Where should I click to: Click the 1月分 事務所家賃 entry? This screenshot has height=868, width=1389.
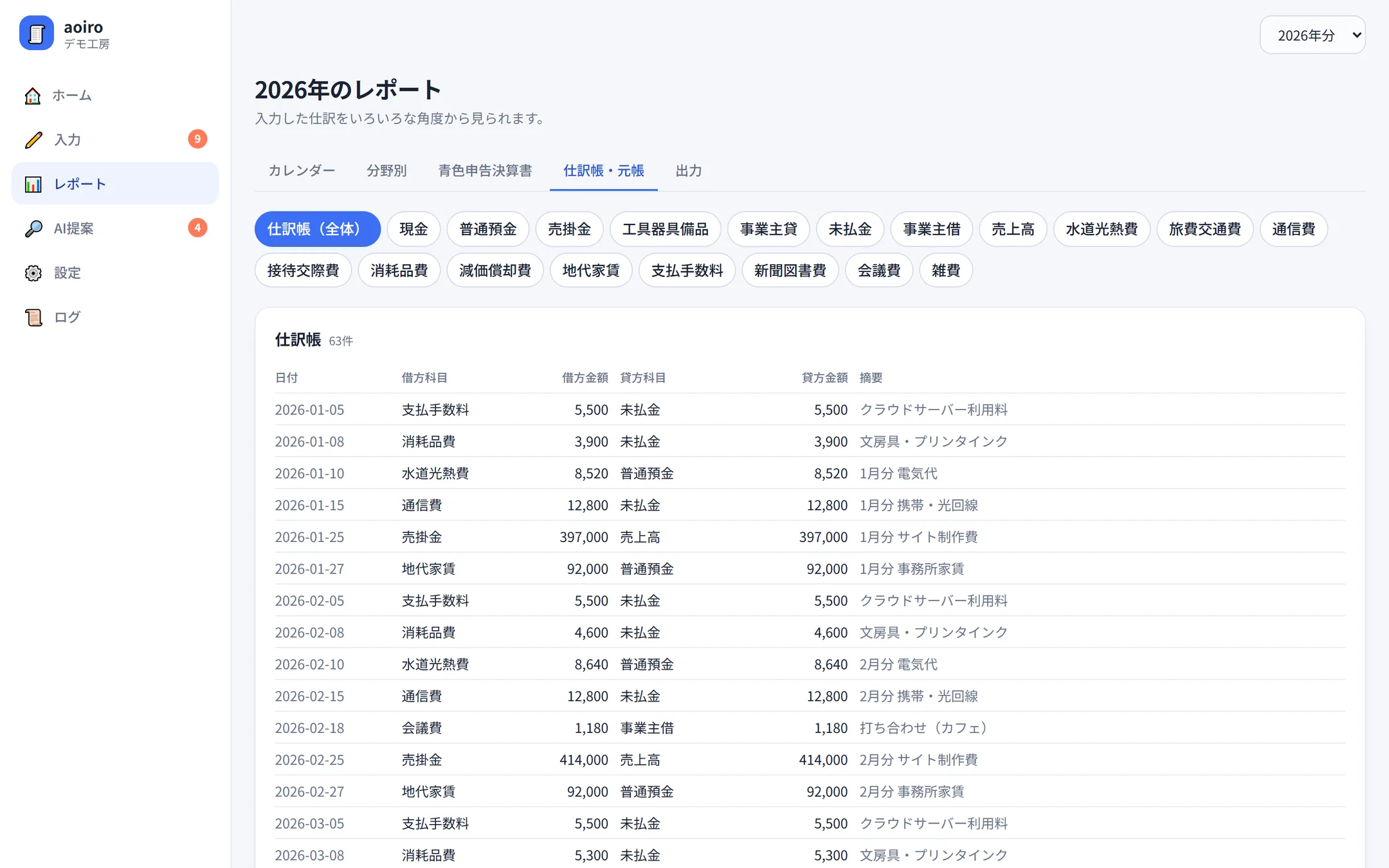coord(912,569)
